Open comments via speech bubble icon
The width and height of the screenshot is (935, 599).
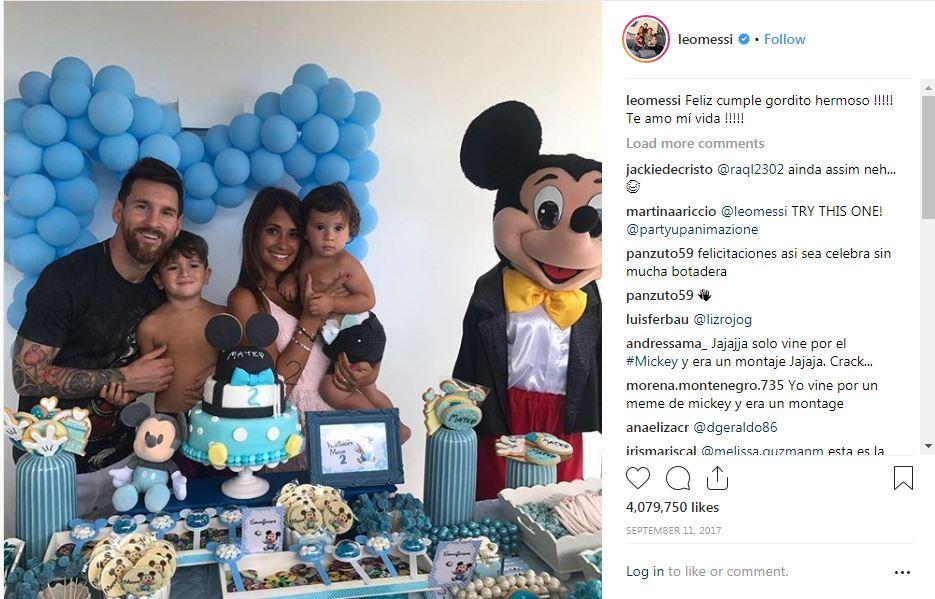[x=678, y=478]
